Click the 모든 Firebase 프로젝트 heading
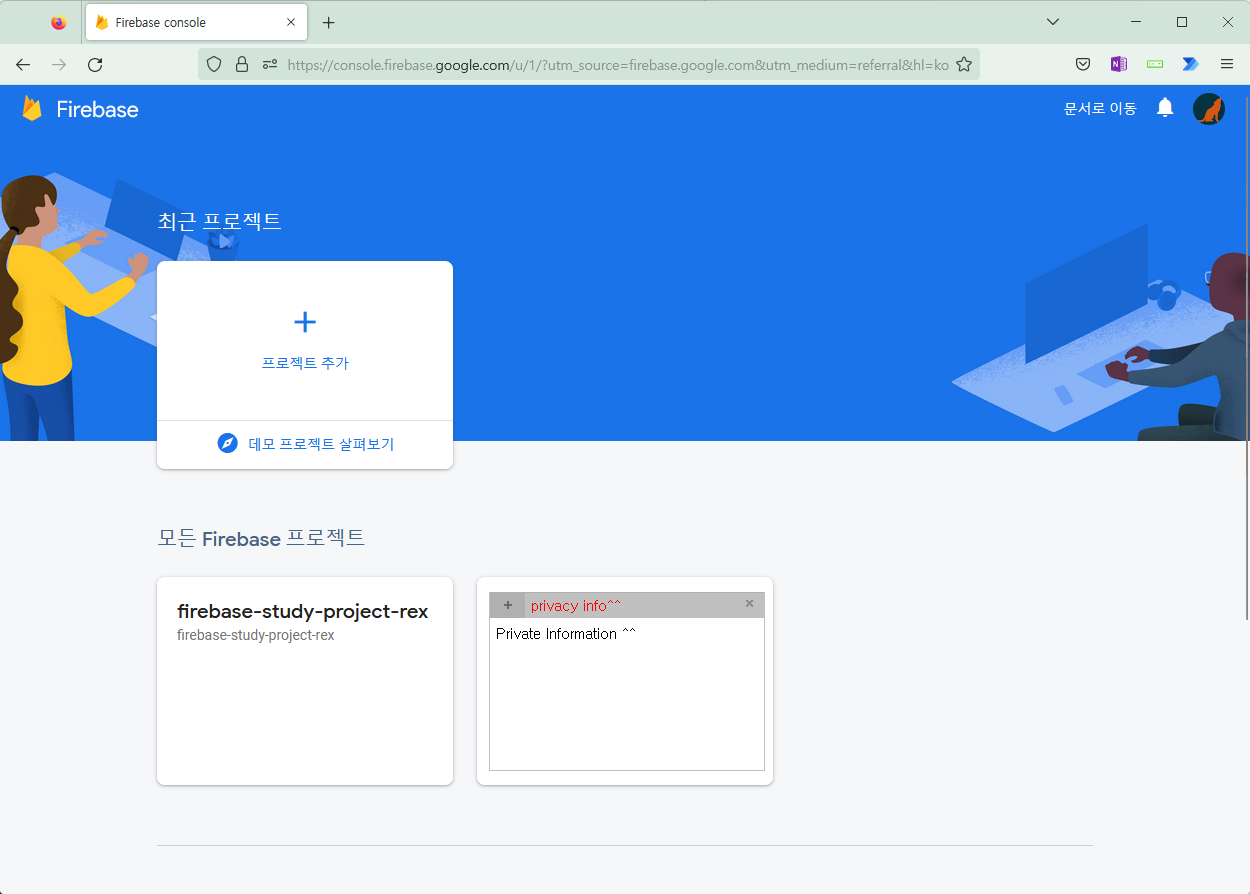 point(261,538)
